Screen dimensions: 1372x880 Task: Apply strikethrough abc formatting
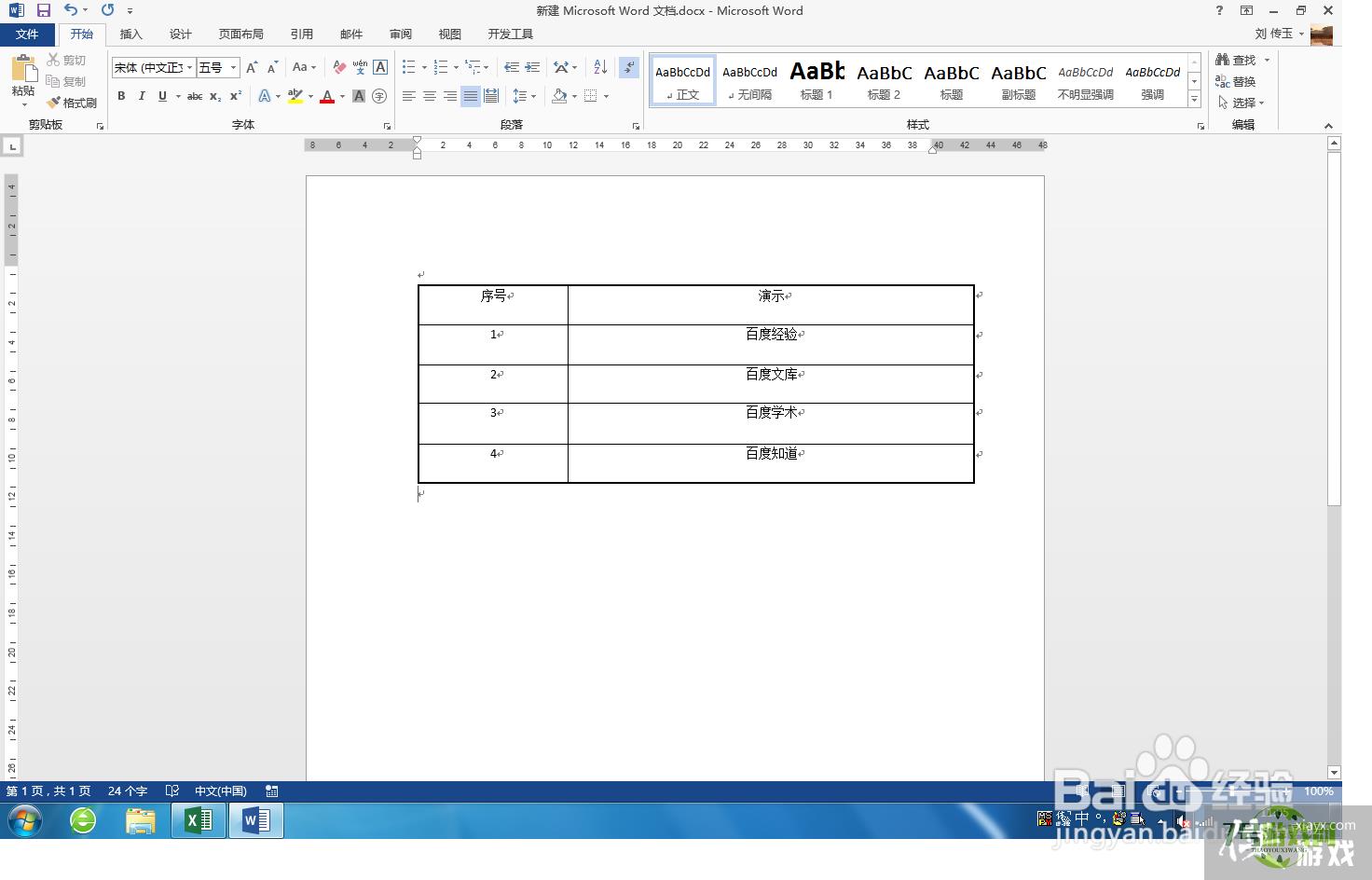click(195, 96)
